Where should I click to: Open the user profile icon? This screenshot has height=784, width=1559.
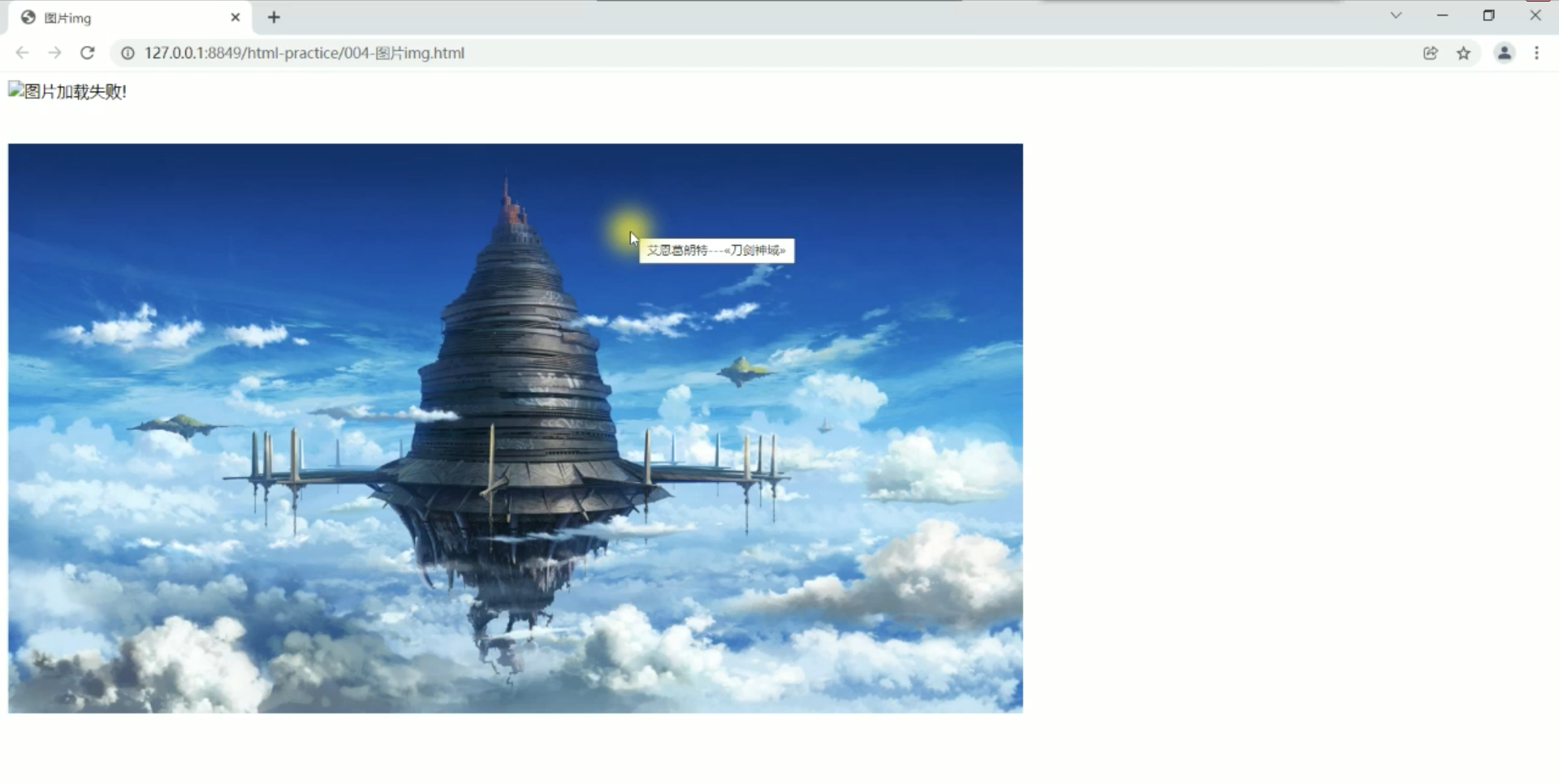click(1505, 53)
